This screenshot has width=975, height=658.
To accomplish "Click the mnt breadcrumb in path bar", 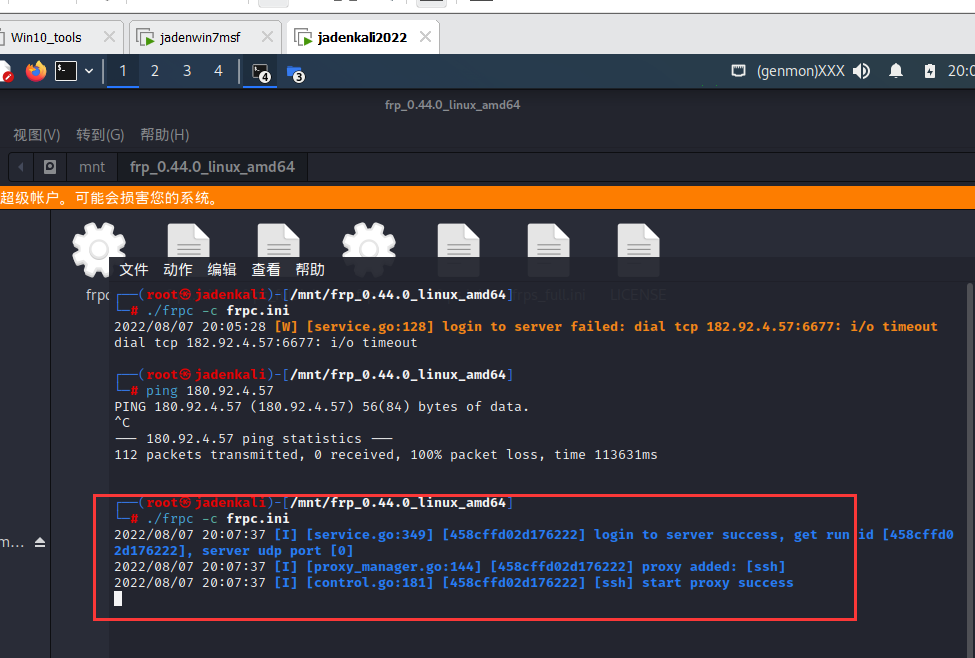I will [92, 167].
